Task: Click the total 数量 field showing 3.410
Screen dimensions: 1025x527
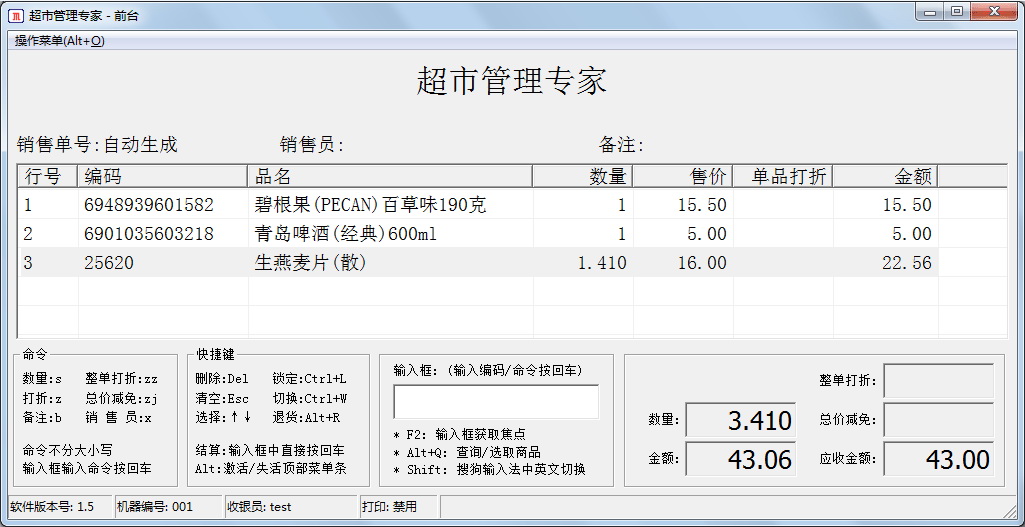Action: [x=741, y=420]
